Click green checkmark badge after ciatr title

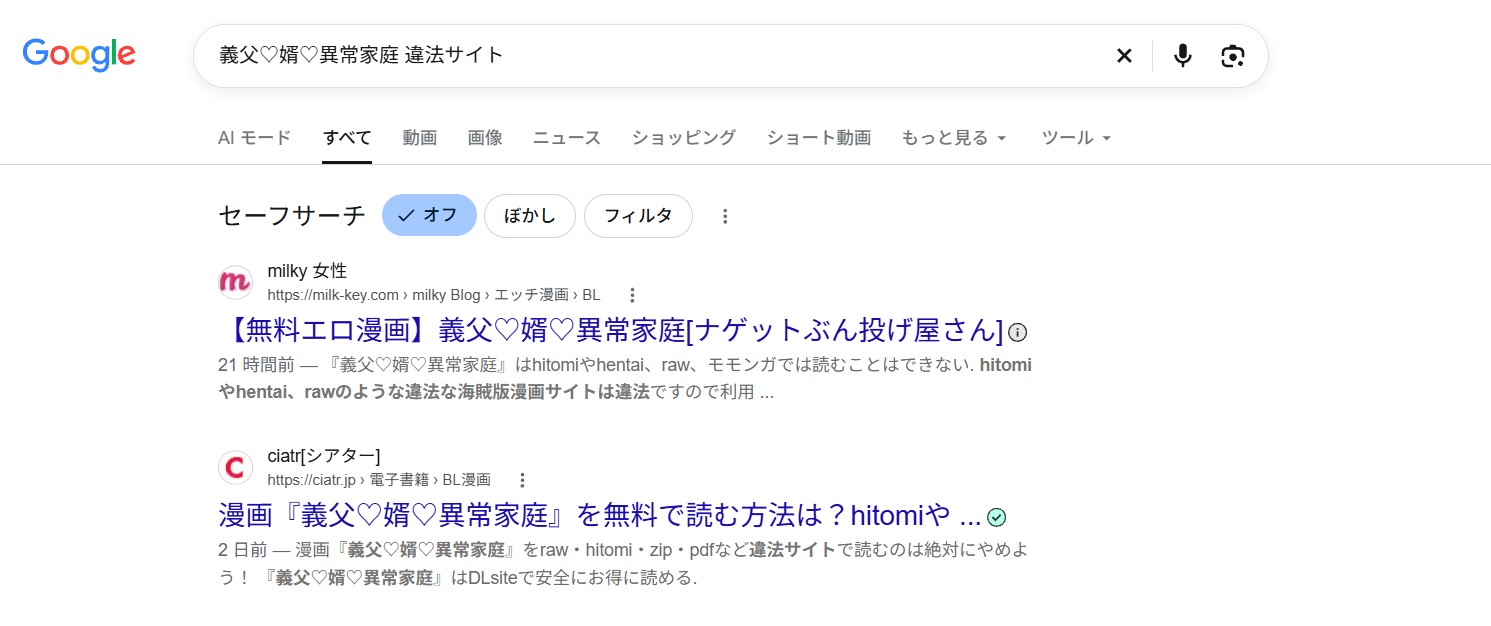(997, 517)
